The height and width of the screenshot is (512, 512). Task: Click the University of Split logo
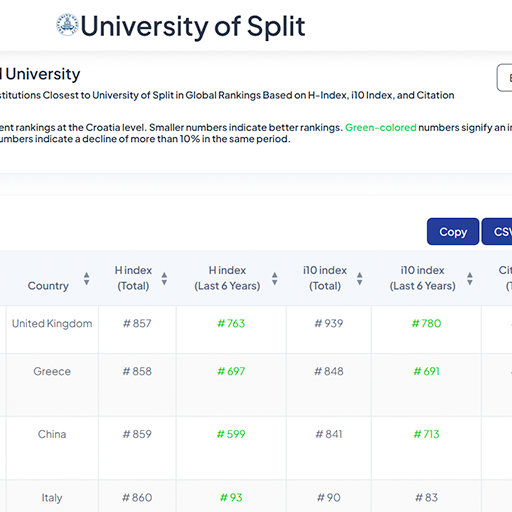[x=67, y=25]
